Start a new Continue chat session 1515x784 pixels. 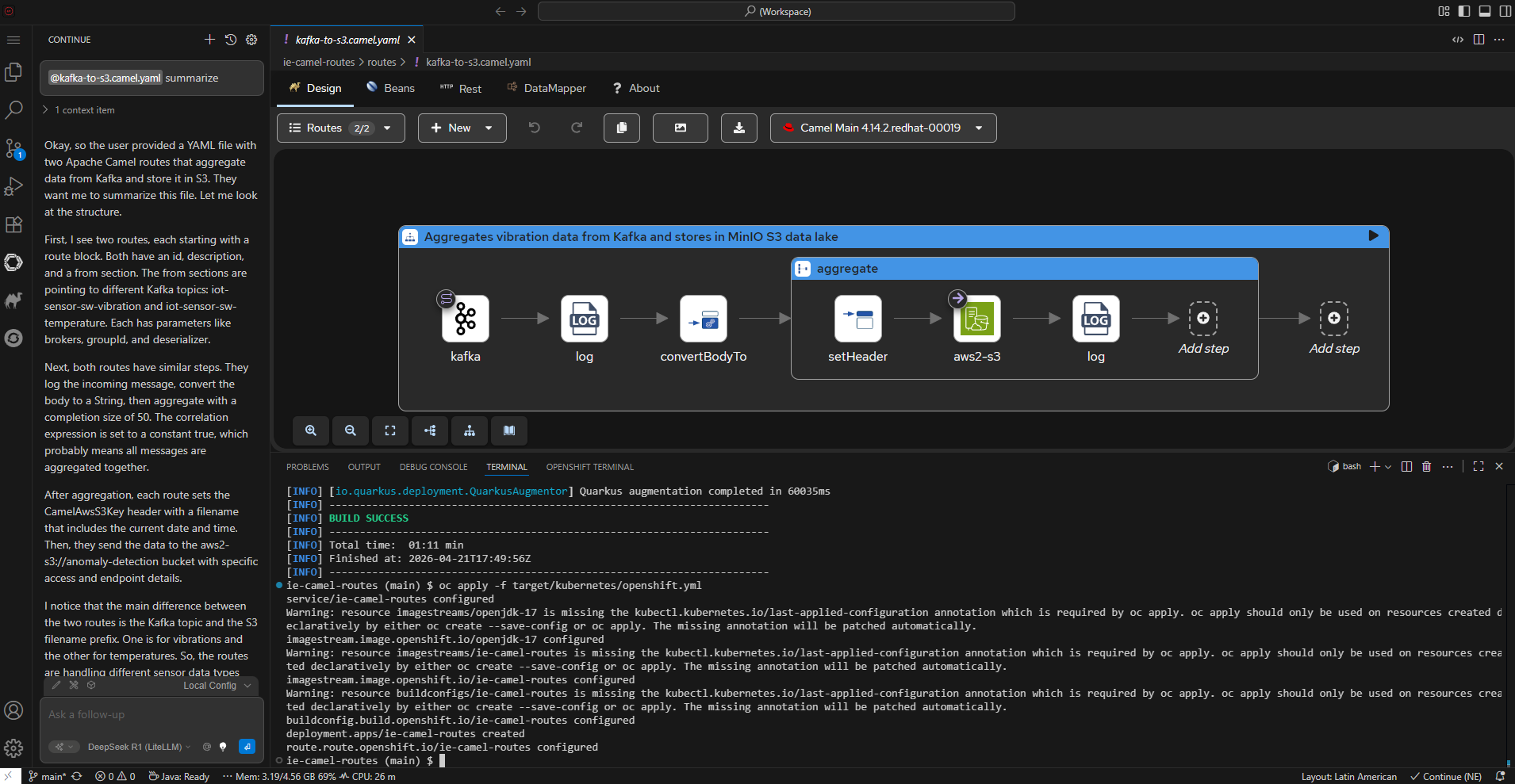coord(209,40)
